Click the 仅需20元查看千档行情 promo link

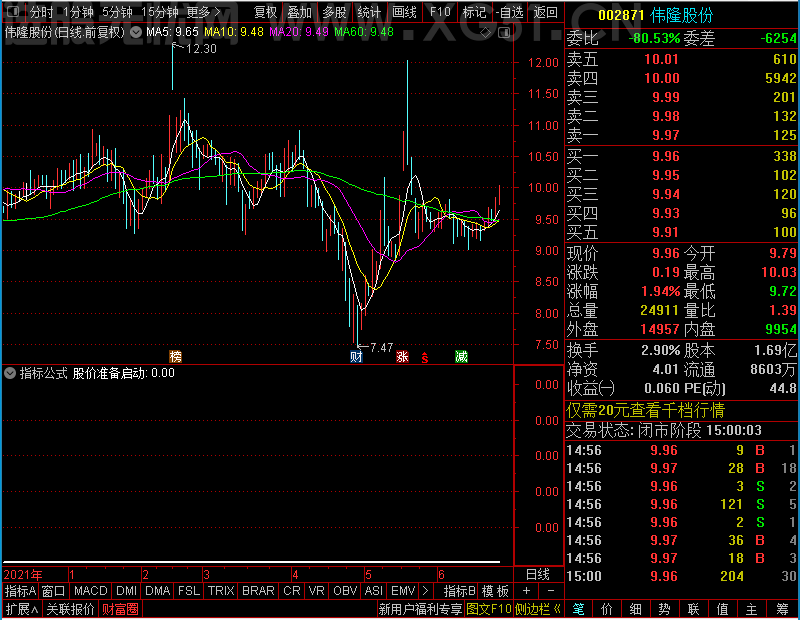point(645,410)
